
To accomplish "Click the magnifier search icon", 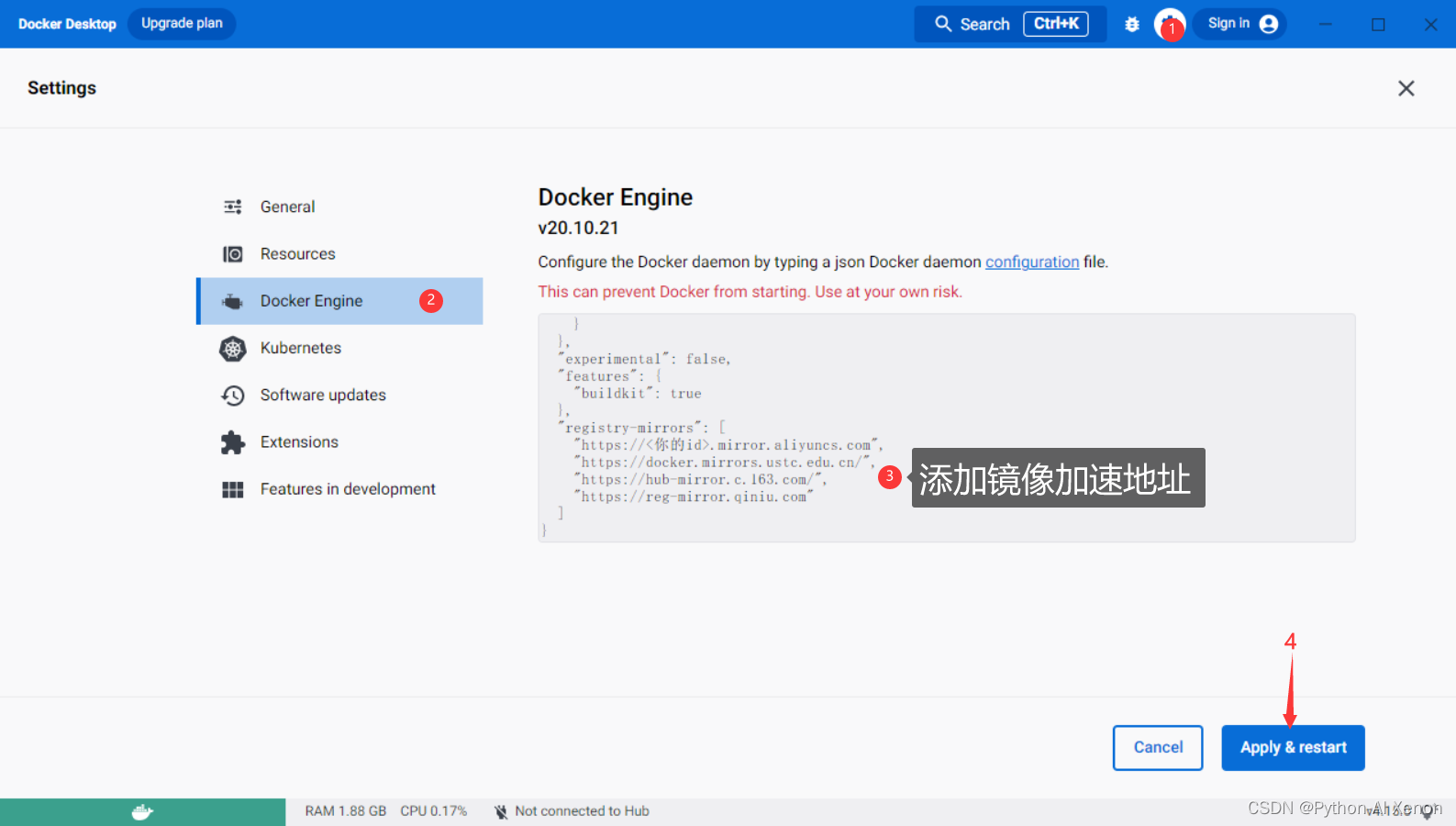I will (x=943, y=24).
